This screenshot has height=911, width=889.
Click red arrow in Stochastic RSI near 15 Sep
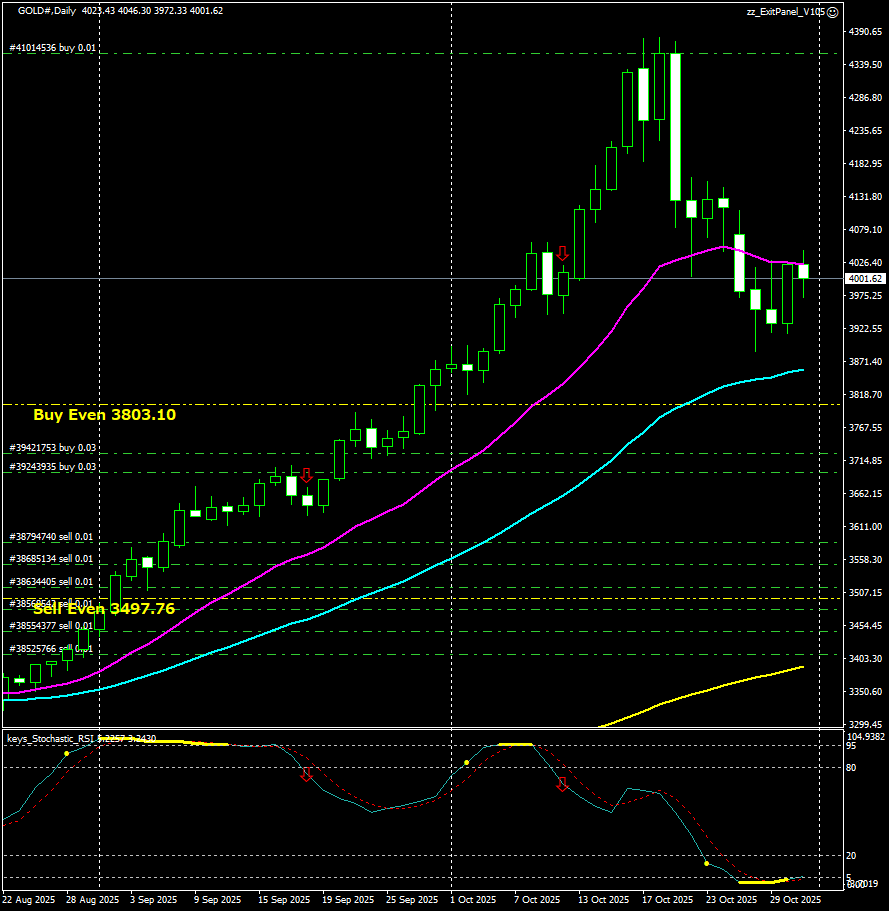(307, 775)
